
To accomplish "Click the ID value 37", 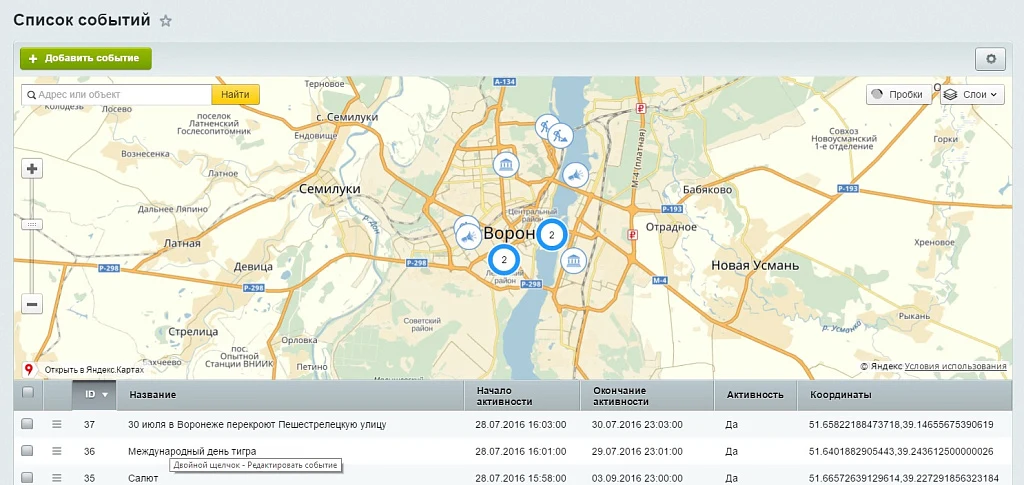I will tap(89, 424).
